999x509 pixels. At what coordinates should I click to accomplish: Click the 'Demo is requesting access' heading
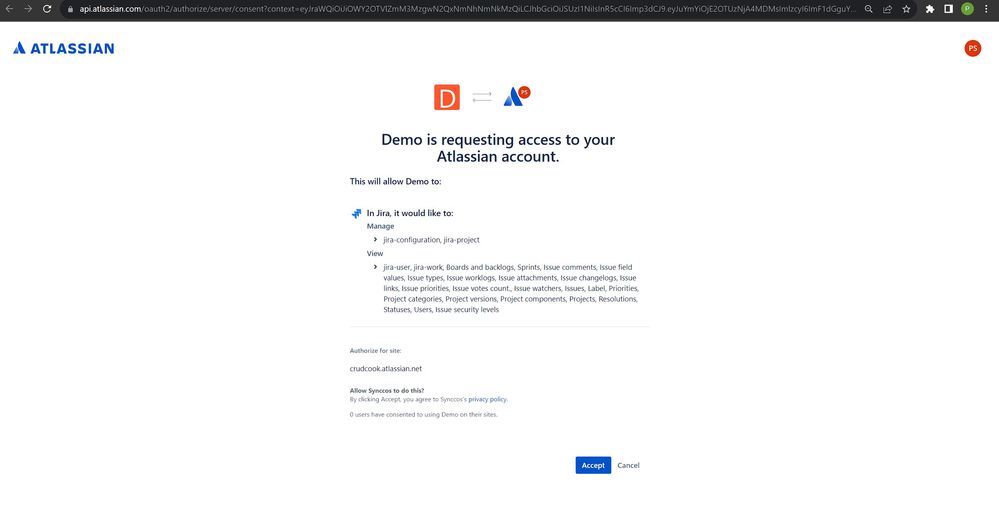[x=498, y=148]
